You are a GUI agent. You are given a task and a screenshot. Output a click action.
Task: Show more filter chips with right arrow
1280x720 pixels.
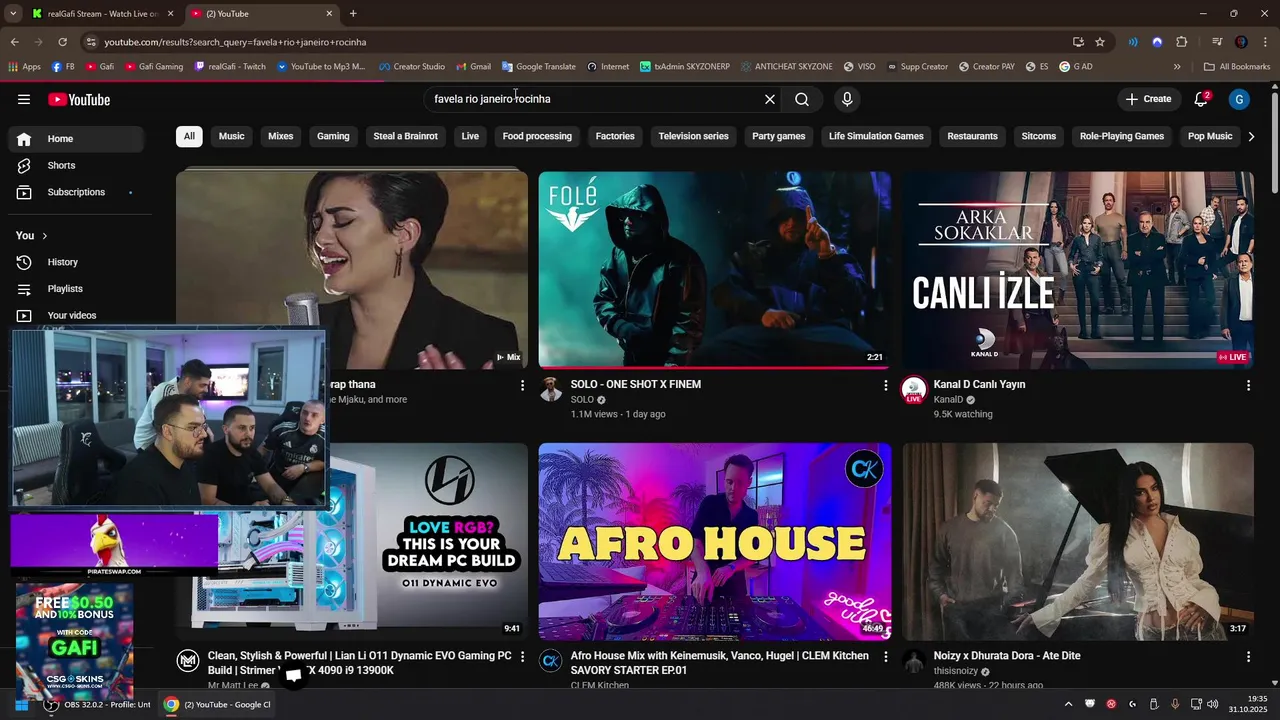(1251, 136)
